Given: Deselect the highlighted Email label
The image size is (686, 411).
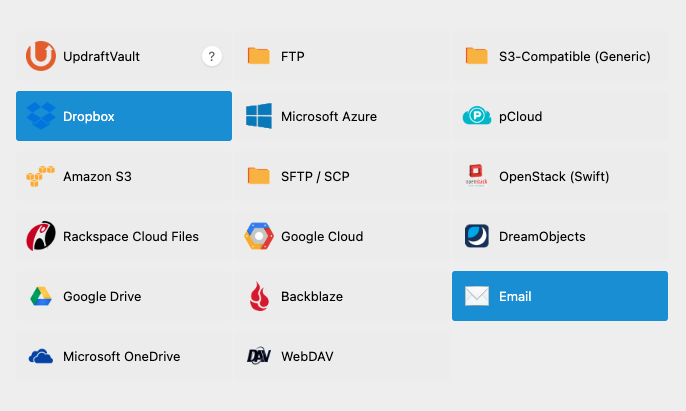Looking at the screenshot, I should click(515, 296).
